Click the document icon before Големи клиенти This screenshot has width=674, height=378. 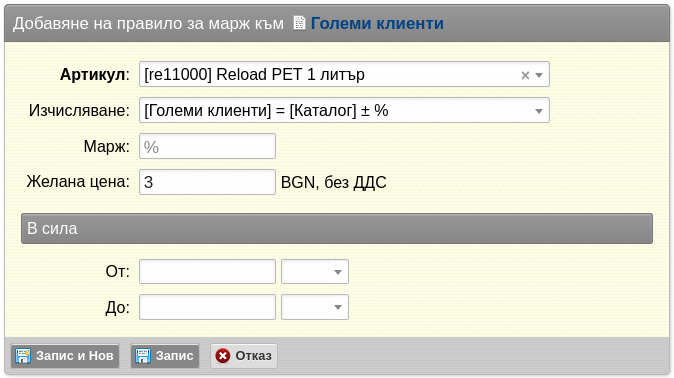pyautogui.click(x=299, y=23)
